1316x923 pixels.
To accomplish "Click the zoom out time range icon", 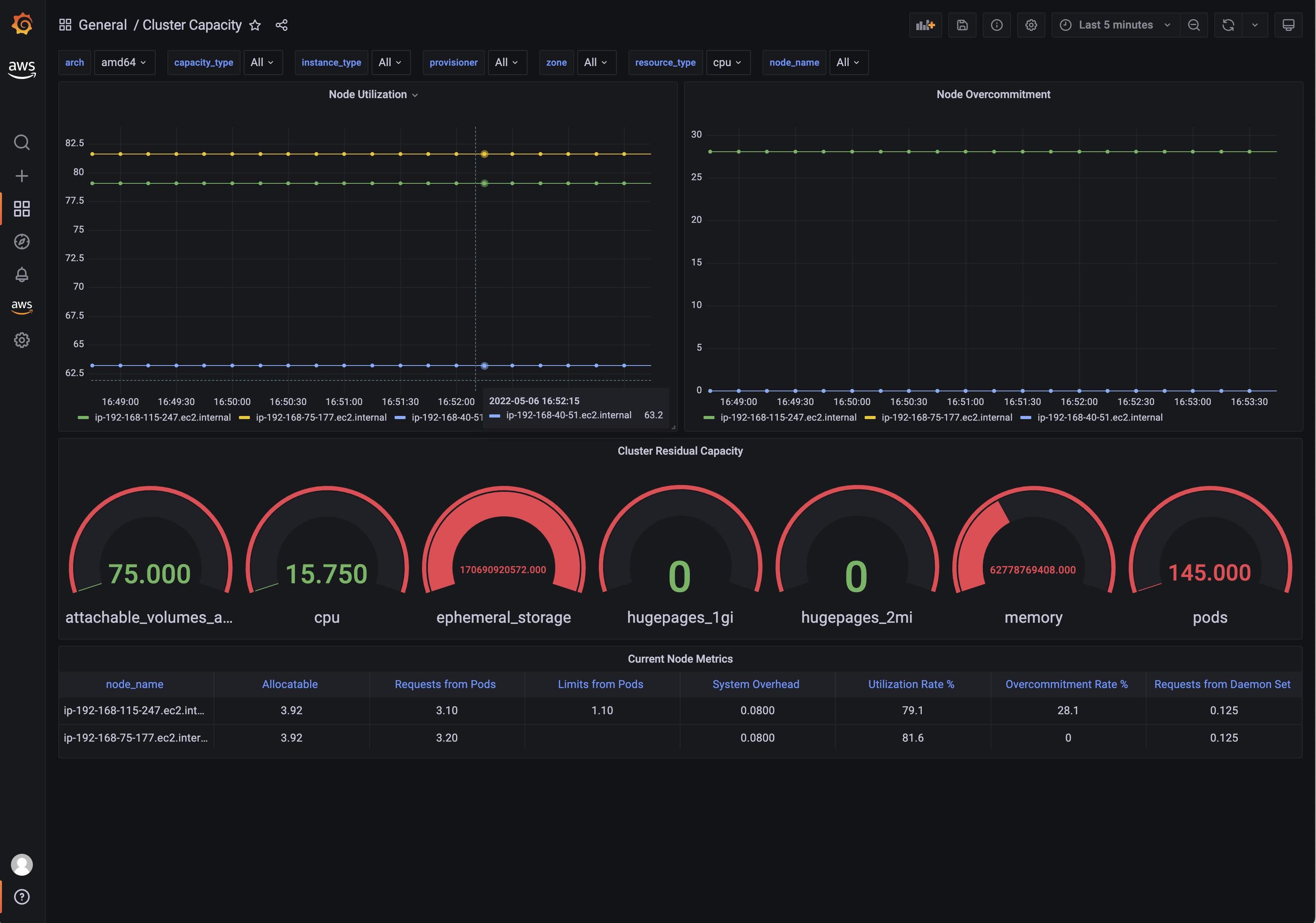I will [x=1193, y=25].
